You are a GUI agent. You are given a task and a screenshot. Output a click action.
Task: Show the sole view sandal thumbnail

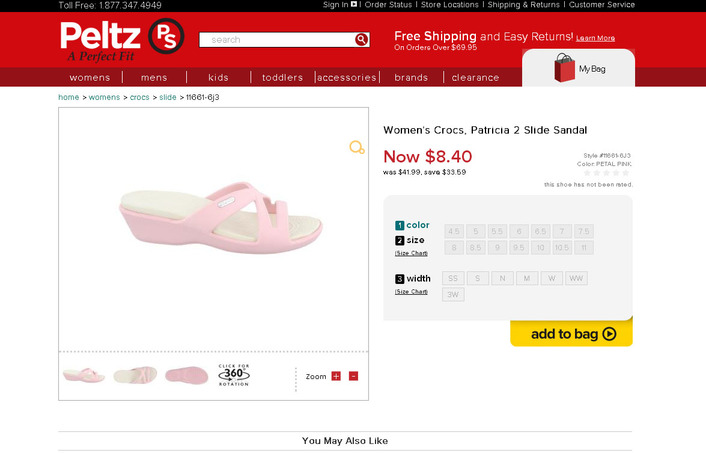tap(186, 375)
